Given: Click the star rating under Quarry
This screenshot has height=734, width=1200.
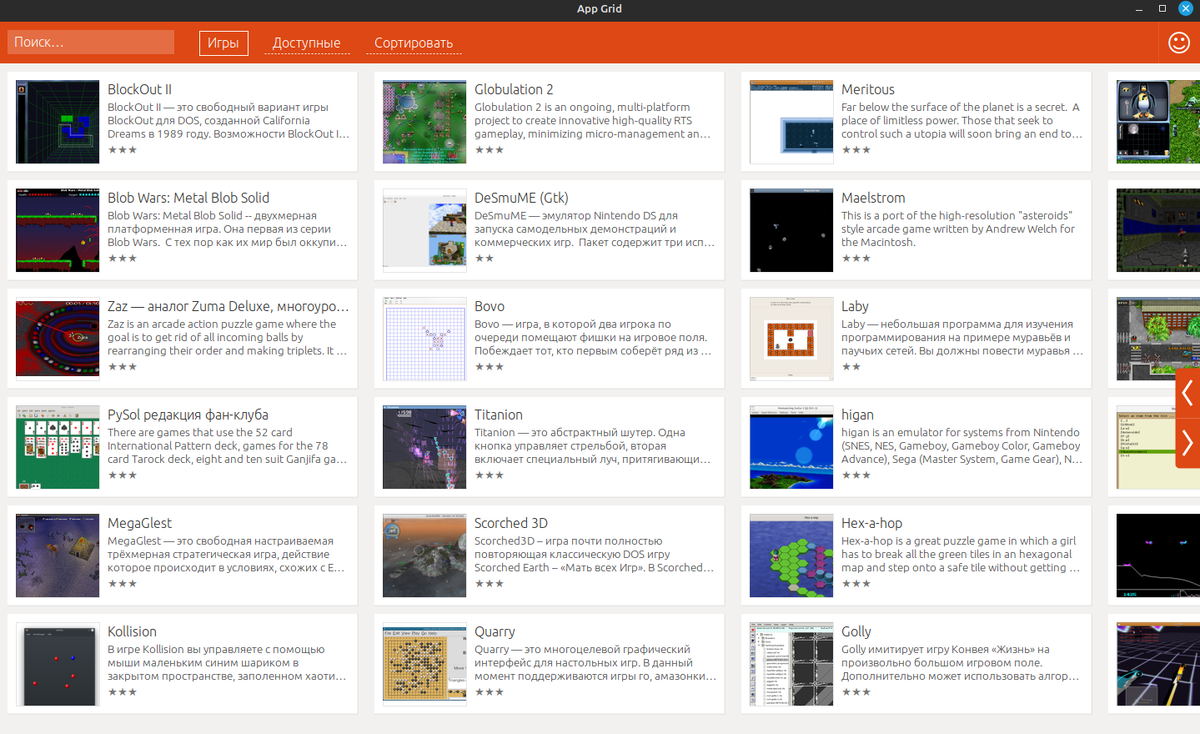Looking at the screenshot, I should [489, 692].
